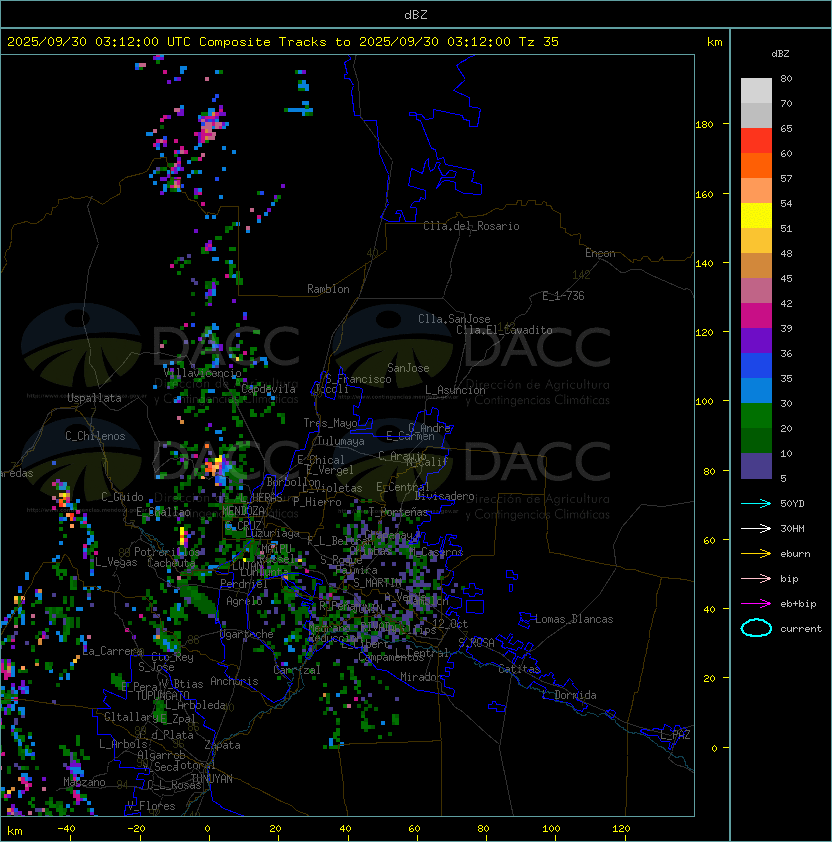
Task: Click the 'L_Asuncion' map label
Action: pos(455,390)
